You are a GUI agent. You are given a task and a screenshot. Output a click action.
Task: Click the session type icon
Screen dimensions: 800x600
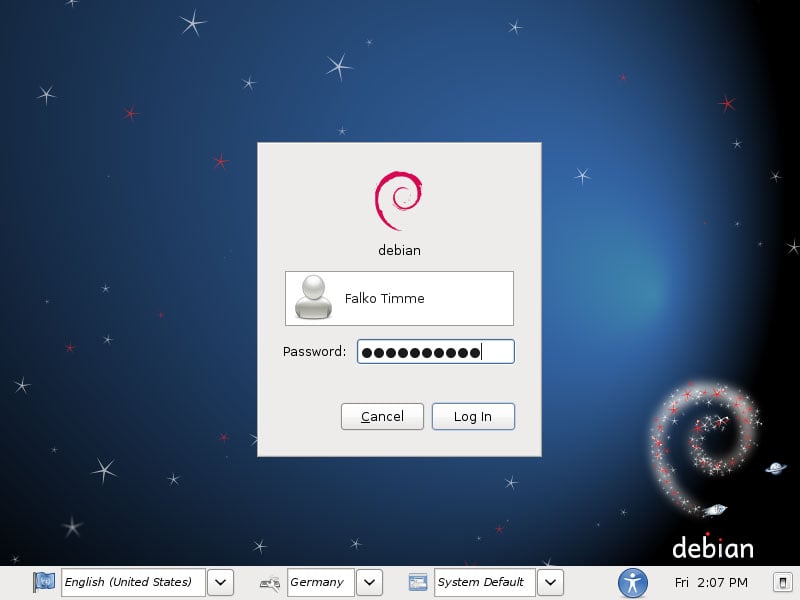pyautogui.click(x=418, y=582)
